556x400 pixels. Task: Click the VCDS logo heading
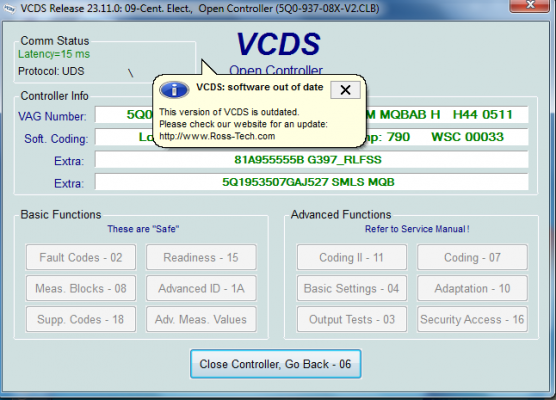click(278, 44)
